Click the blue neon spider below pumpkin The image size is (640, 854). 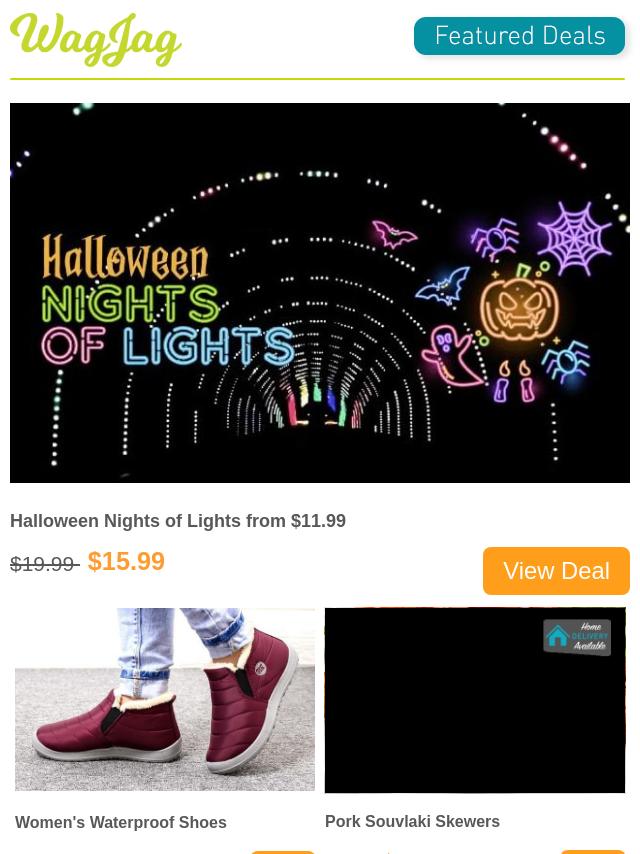coord(566,362)
